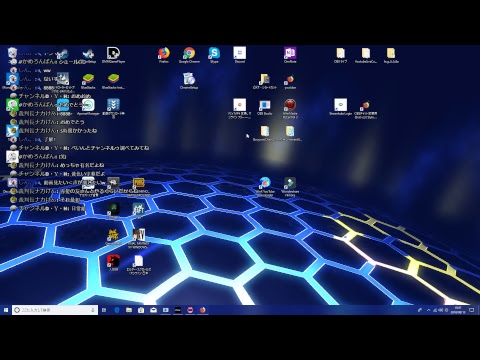This screenshot has height=360, width=480.
Task: Click the Windows Start button
Action: tap(6, 310)
